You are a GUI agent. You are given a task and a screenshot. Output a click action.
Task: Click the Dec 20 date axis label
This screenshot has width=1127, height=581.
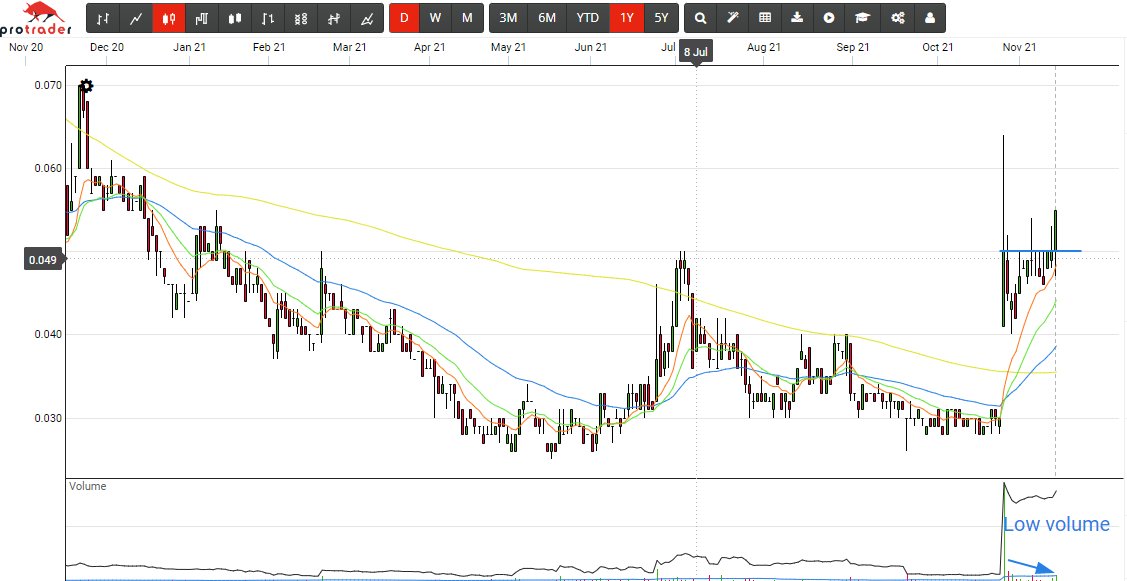tap(107, 47)
